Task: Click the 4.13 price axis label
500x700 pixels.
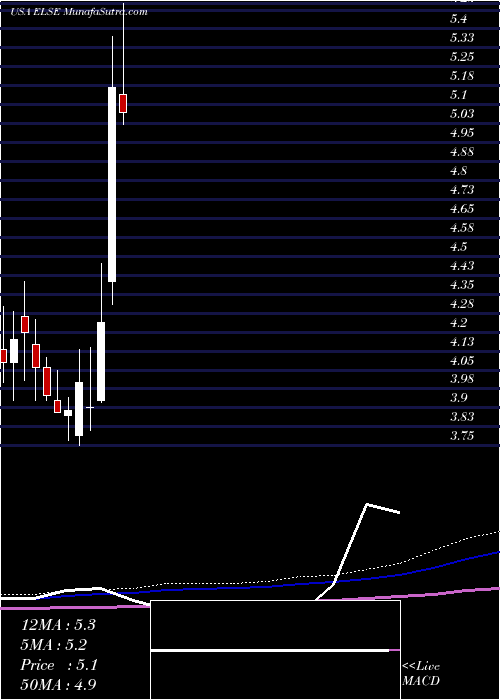Action: click(462, 342)
